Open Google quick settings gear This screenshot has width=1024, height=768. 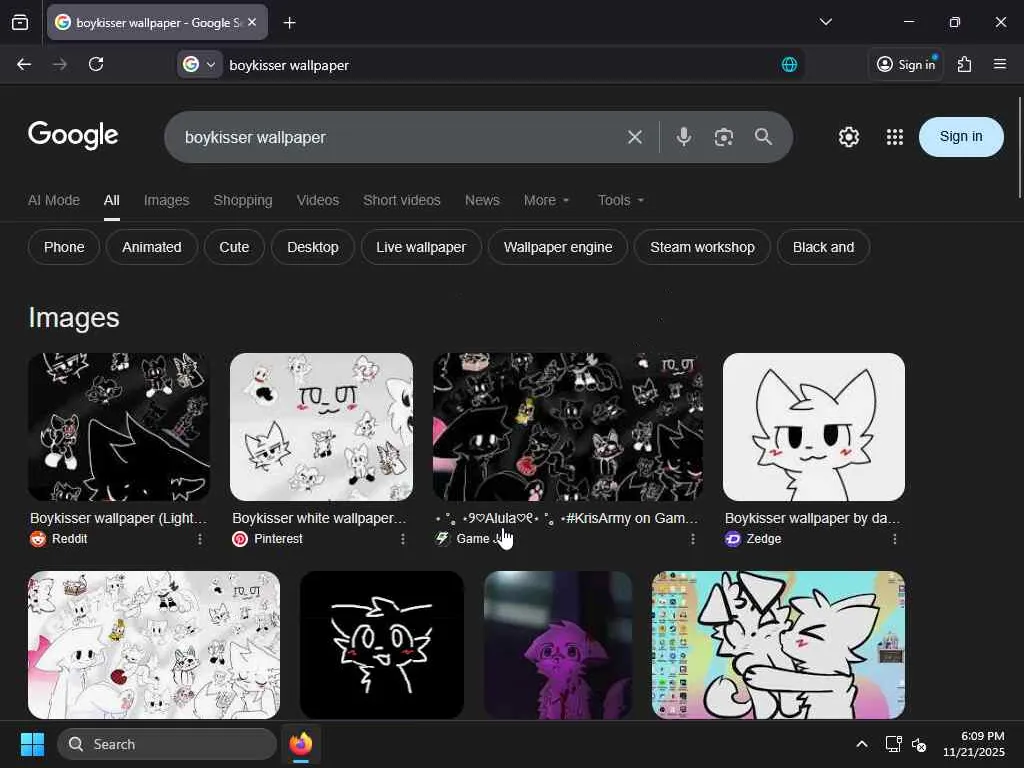pos(849,137)
